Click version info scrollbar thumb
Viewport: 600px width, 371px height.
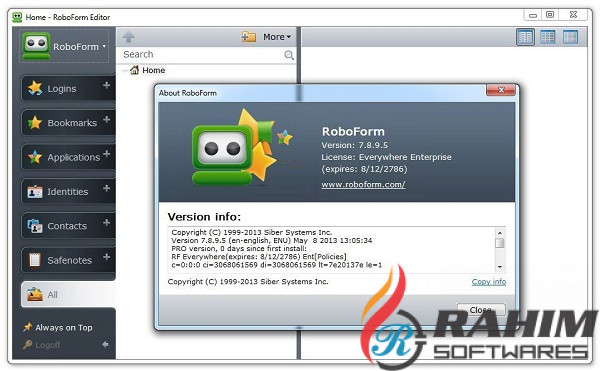coord(499,243)
